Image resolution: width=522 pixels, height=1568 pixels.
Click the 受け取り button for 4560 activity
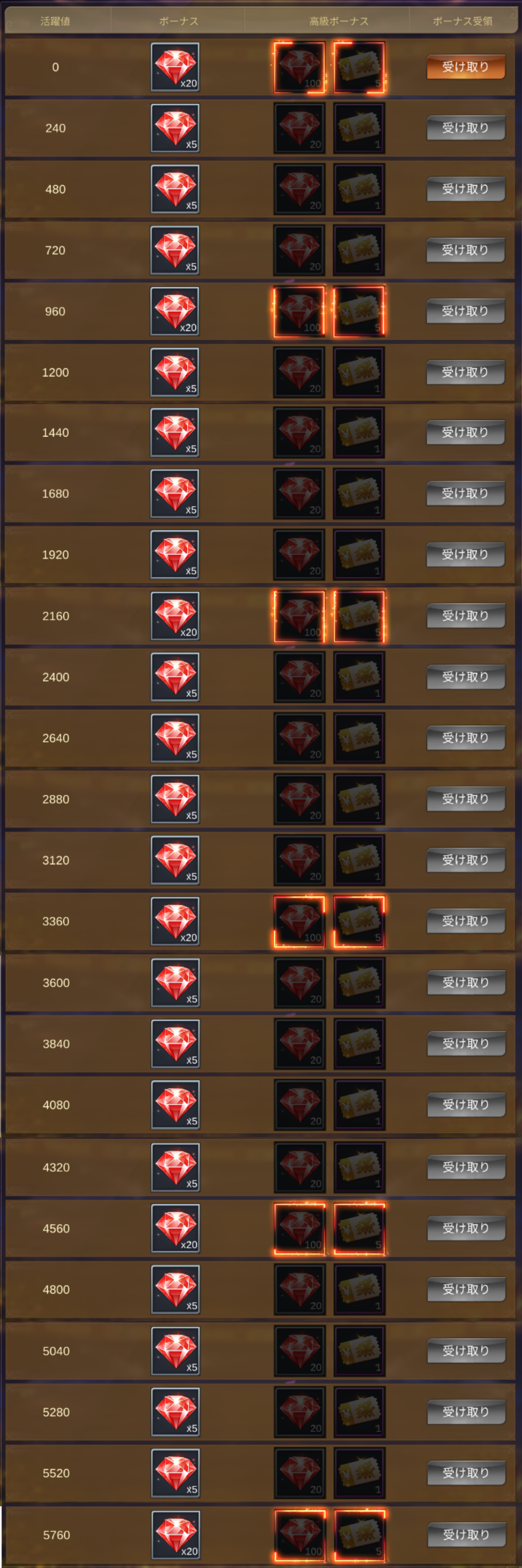466,1228
